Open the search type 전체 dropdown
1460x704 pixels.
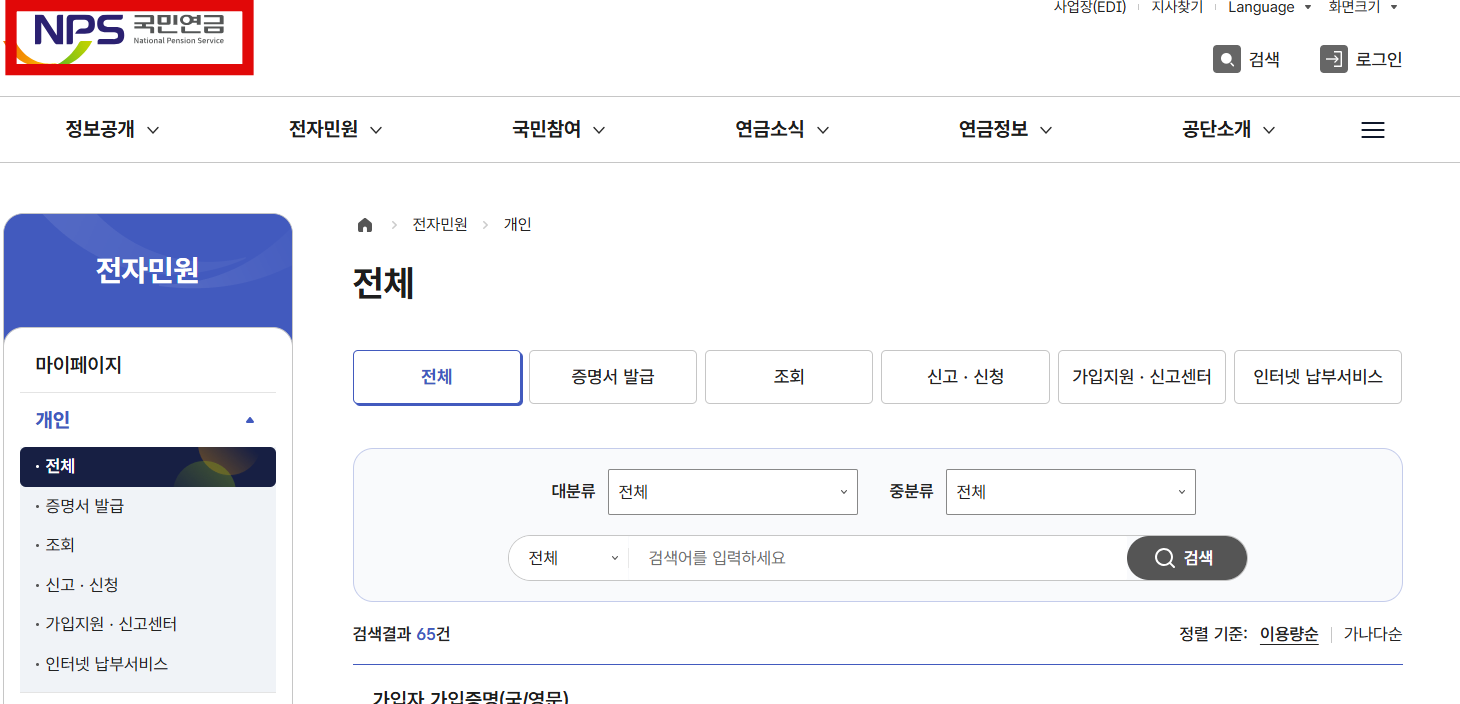pyautogui.click(x=568, y=557)
